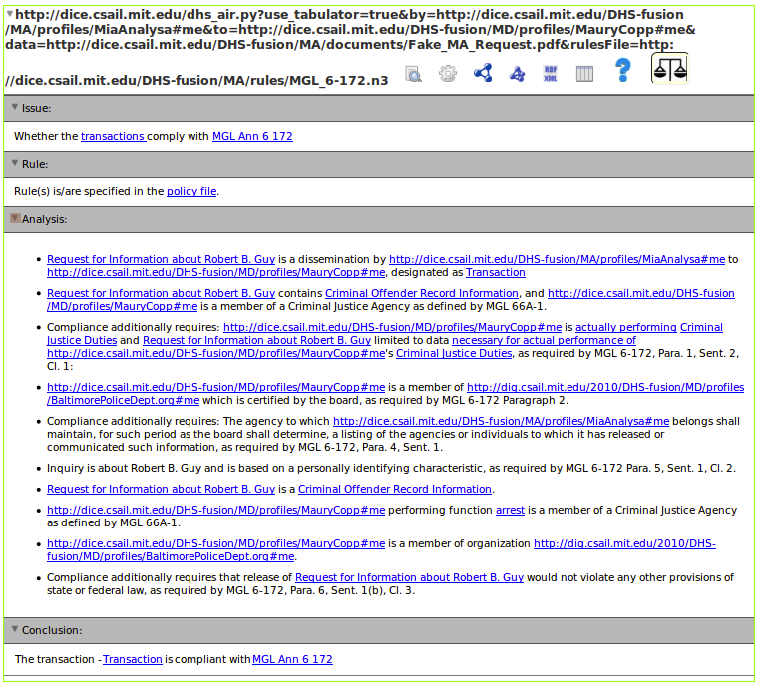Click text 'Rule(s) is/are specified in the'
760x689 pixels.
[89, 191]
